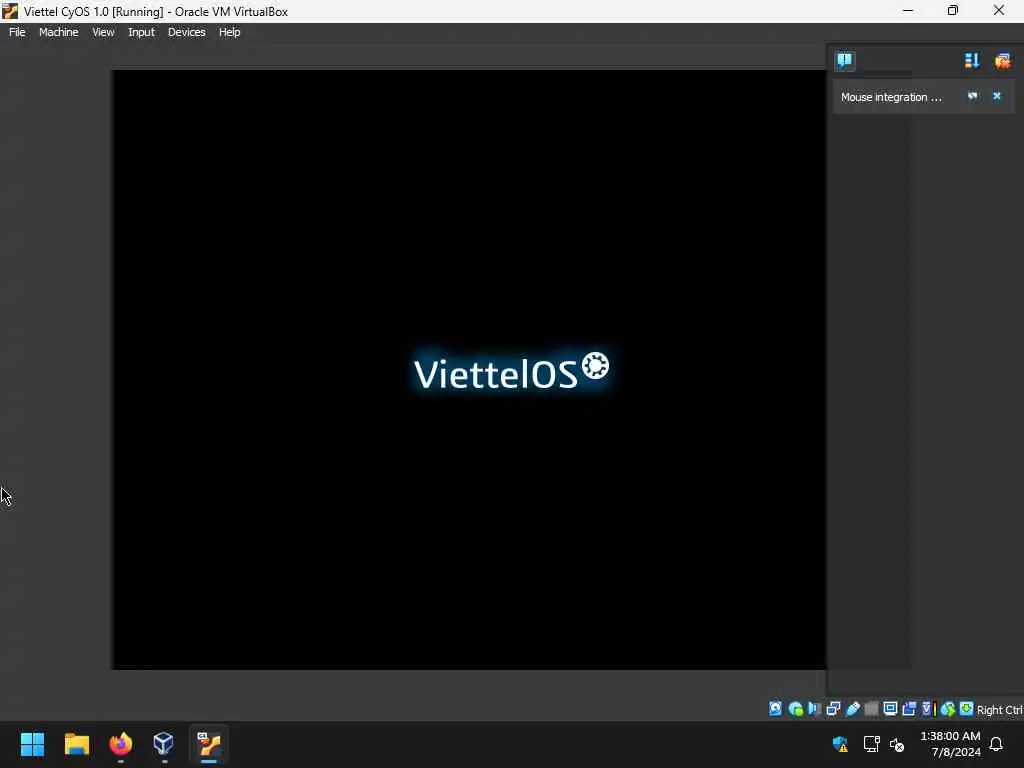Image resolution: width=1024 pixels, height=768 pixels.
Task: Restore down the VirtualBox VM window
Action: [x=953, y=10]
